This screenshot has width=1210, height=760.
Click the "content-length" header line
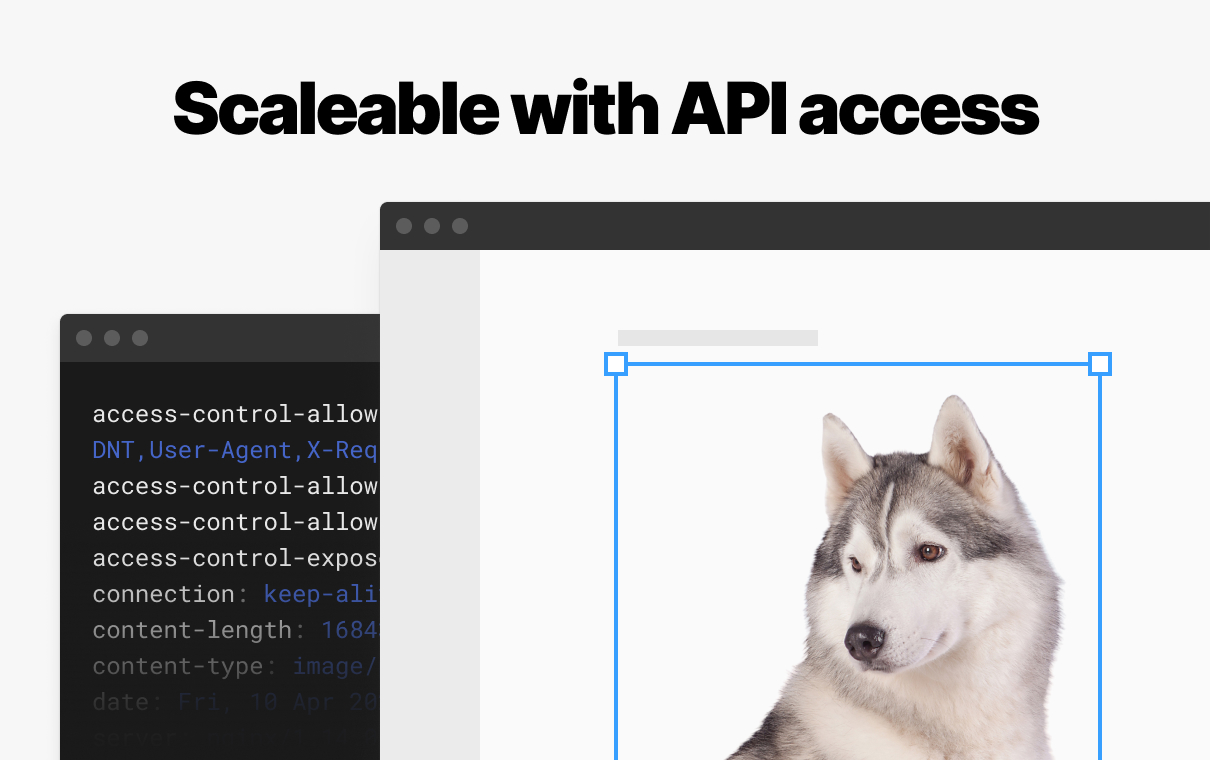[x=234, y=630]
